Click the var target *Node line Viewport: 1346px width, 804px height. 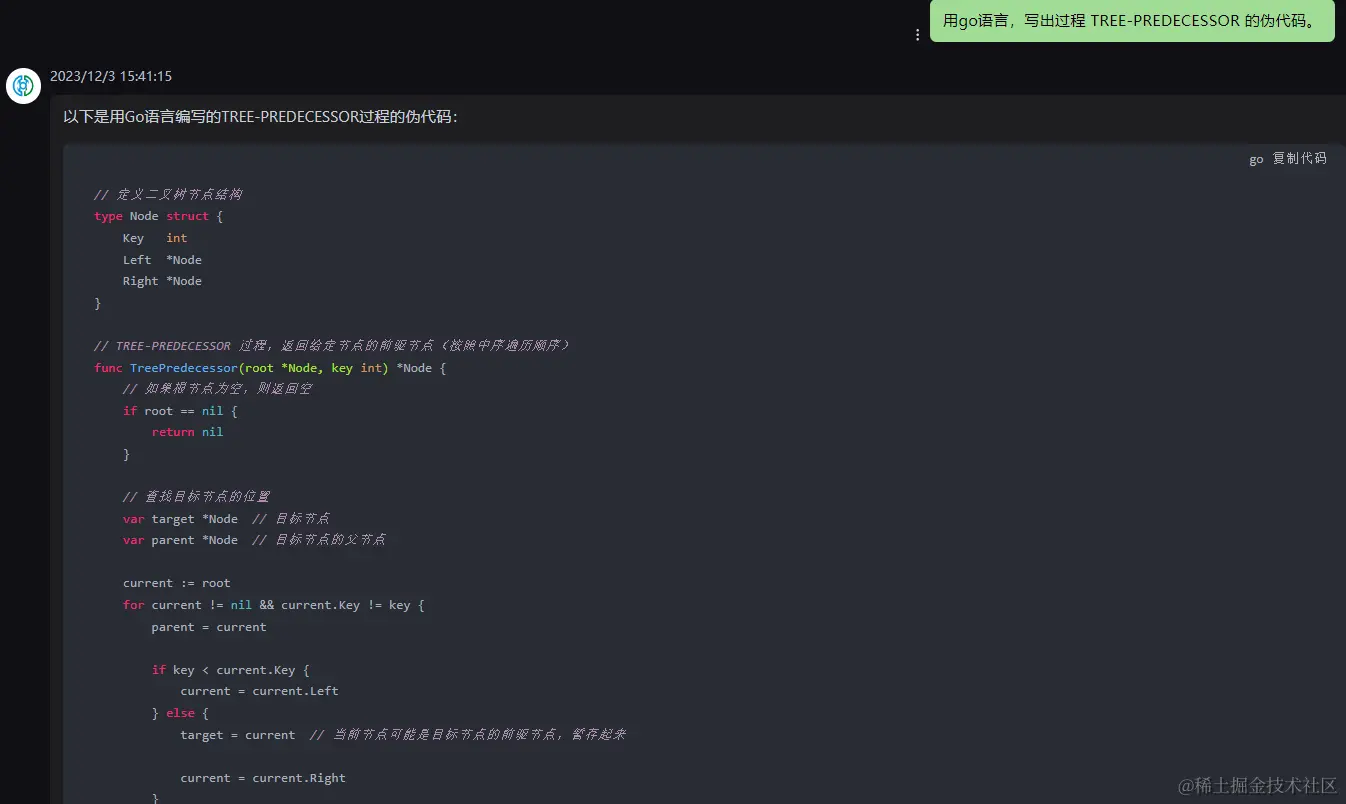coord(226,518)
